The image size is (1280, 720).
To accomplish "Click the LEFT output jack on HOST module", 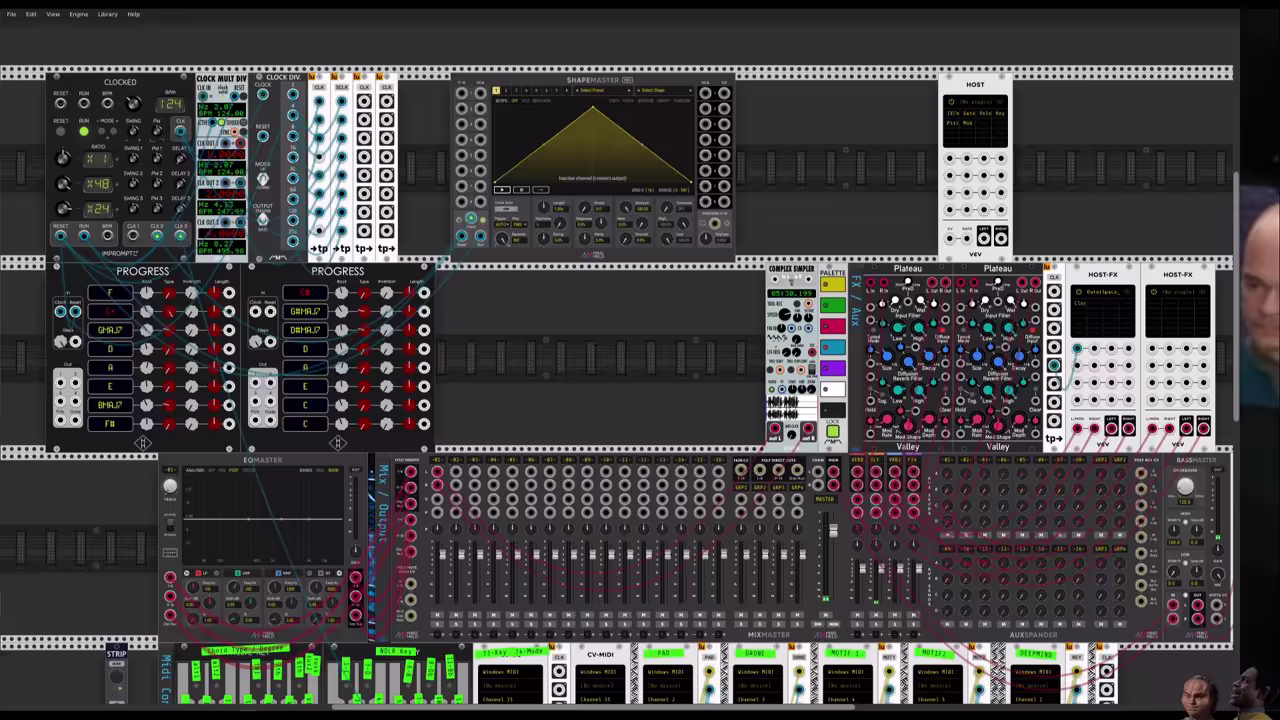I will click(984, 238).
